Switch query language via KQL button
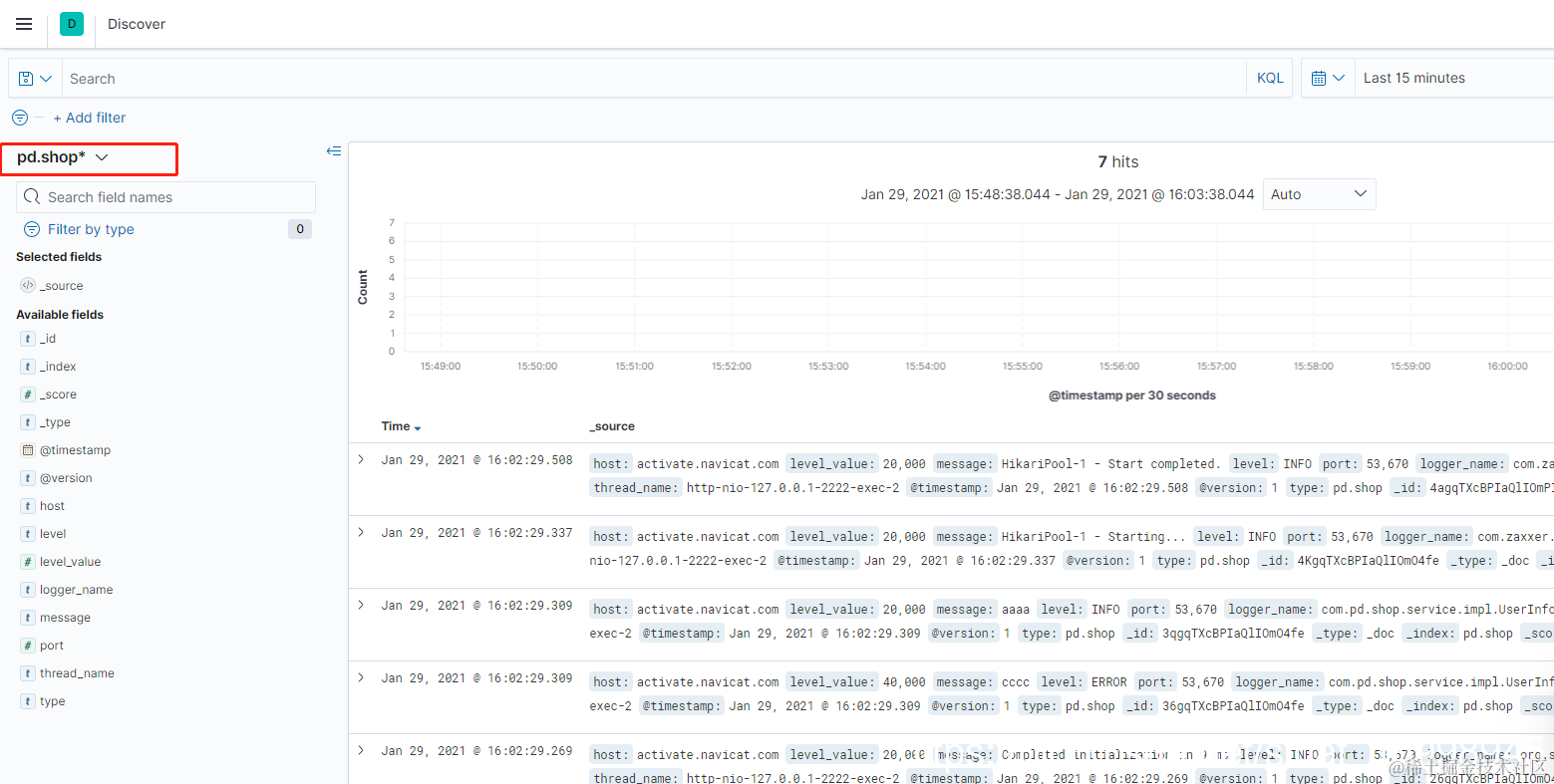Viewport: 1554px width, 784px height. pyautogui.click(x=1270, y=78)
